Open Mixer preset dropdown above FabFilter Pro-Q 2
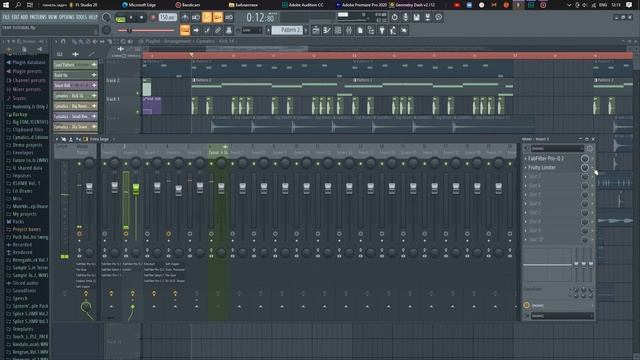 point(558,149)
